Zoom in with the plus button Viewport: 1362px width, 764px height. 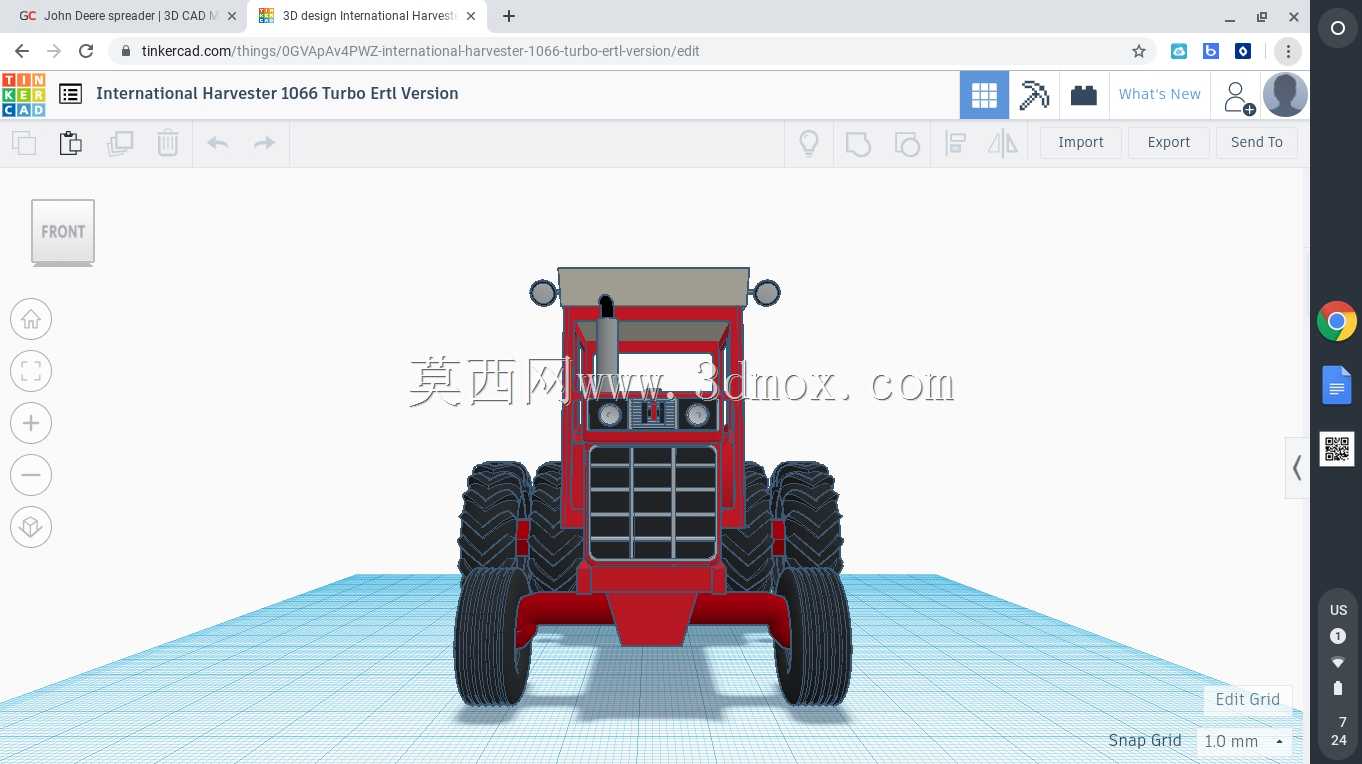click(31, 423)
